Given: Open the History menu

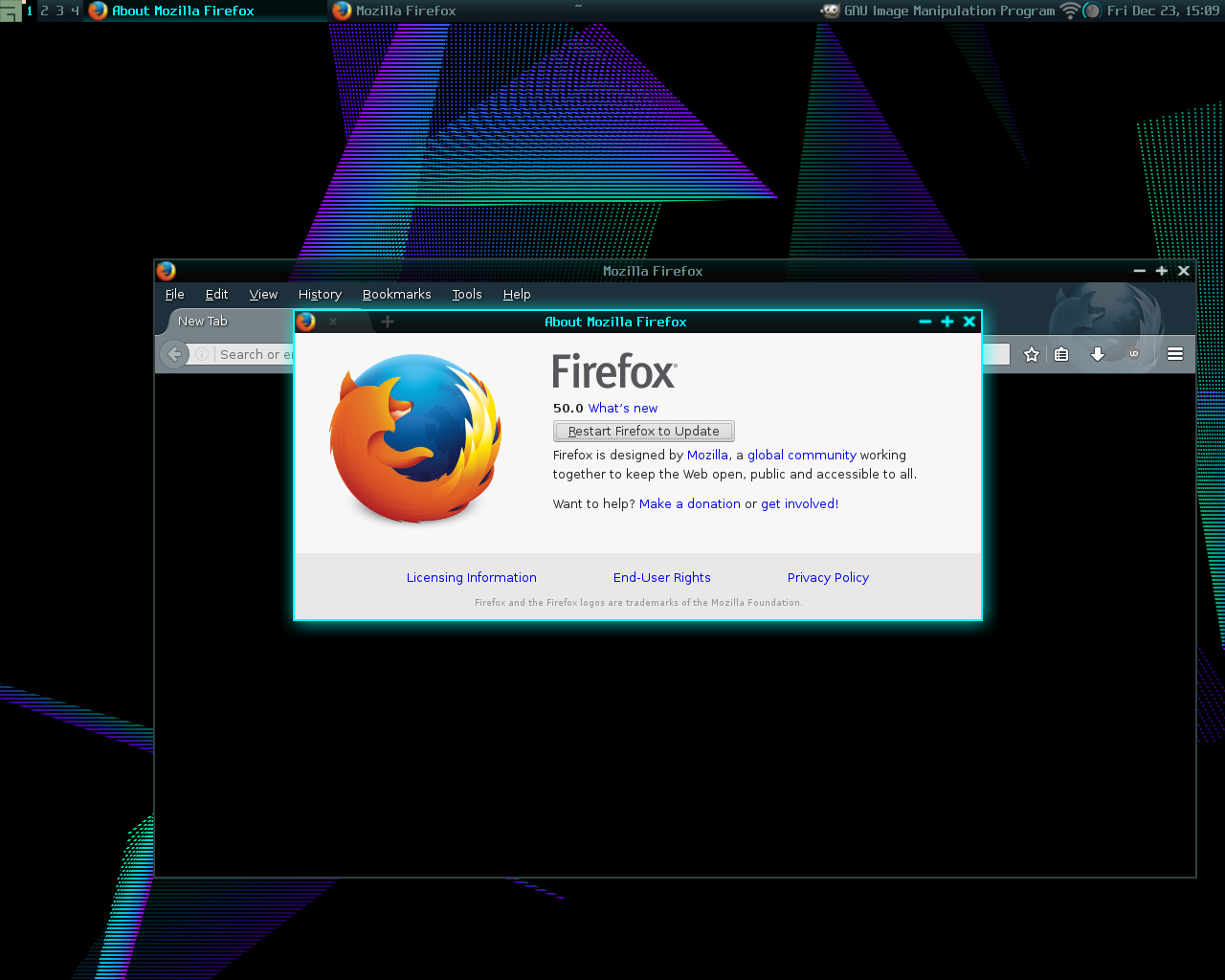Looking at the screenshot, I should pos(320,295).
